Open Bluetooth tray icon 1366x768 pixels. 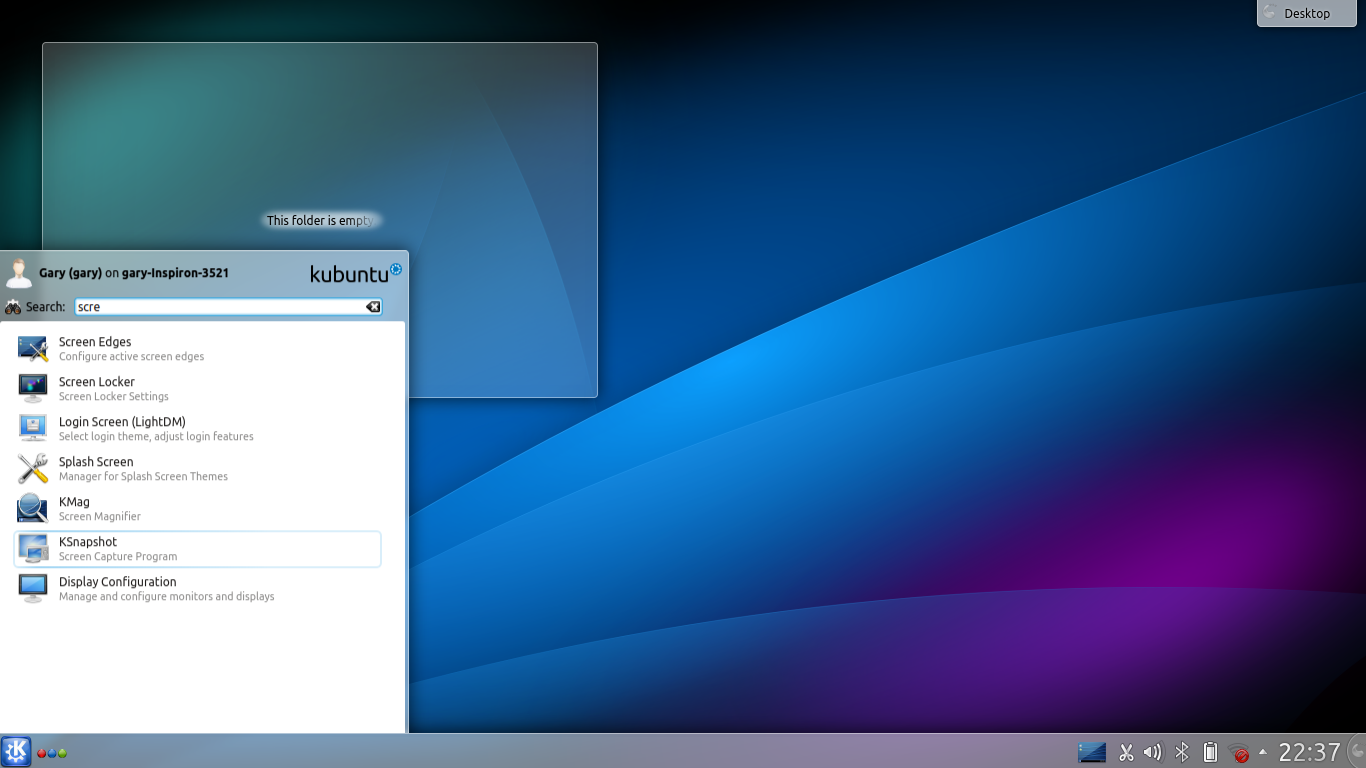pyautogui.click(x=1182, y=752)
